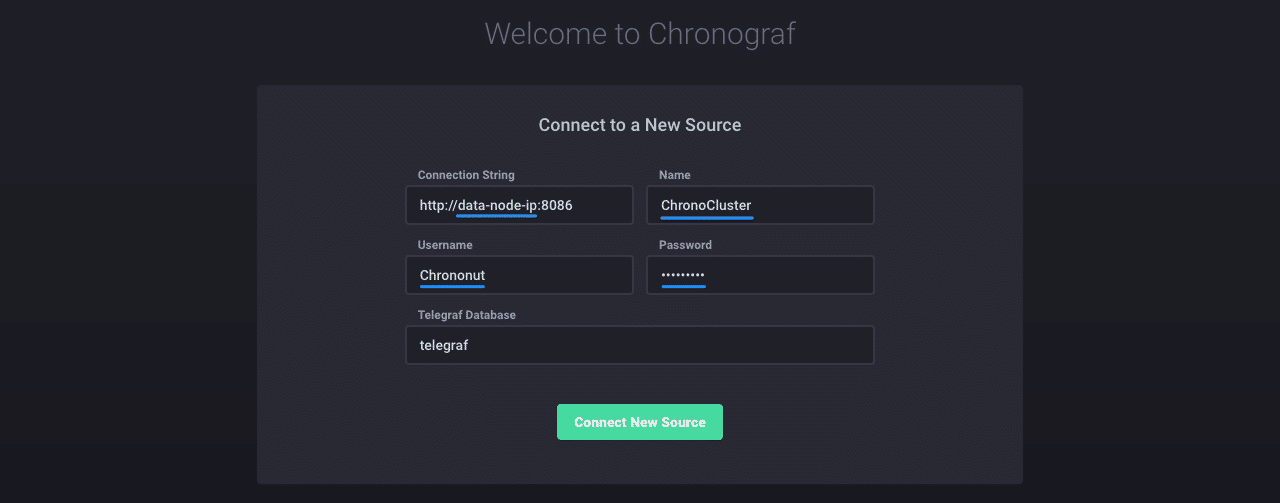
Task: Focus the Telegraf Database input field
Action: tap(639, 345)
